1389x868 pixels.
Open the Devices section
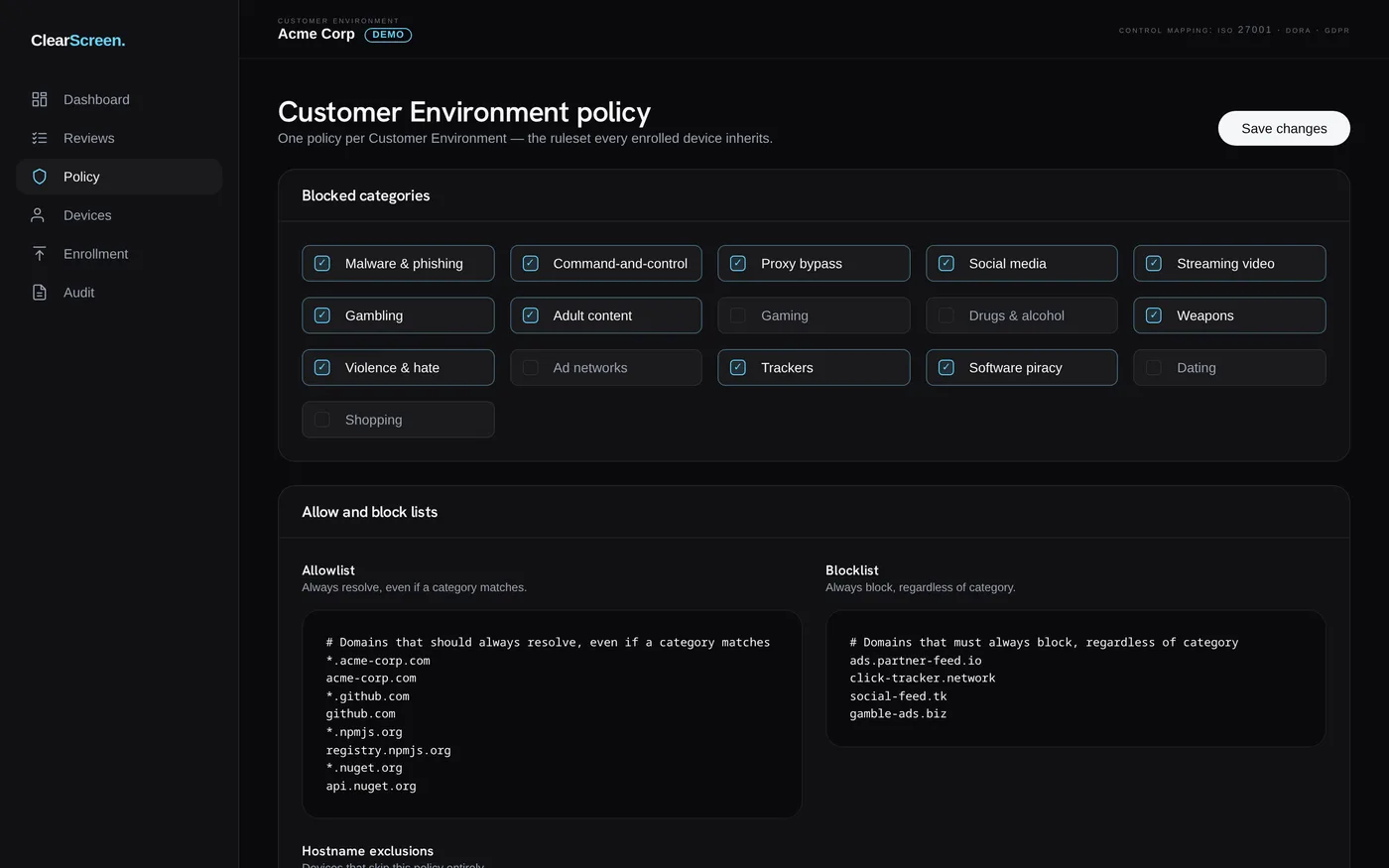click(x=119, y=215)
